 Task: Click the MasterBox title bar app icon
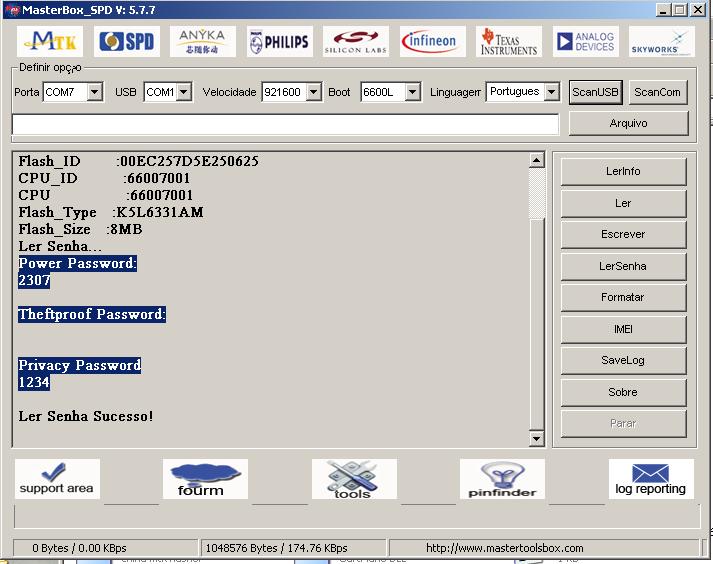[13, 10]
